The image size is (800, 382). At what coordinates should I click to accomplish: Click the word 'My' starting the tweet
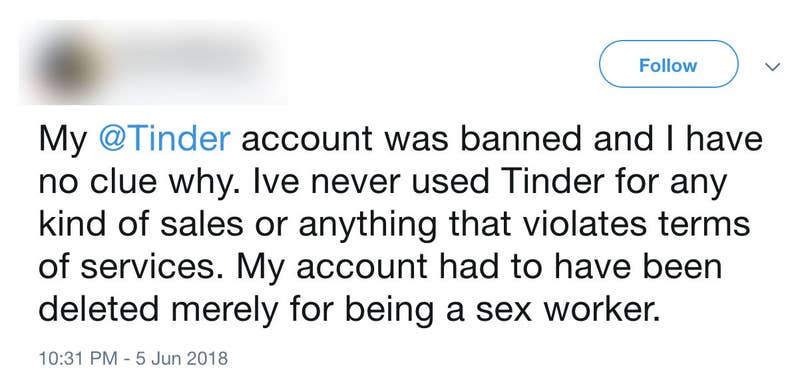[x=63, y=140]
